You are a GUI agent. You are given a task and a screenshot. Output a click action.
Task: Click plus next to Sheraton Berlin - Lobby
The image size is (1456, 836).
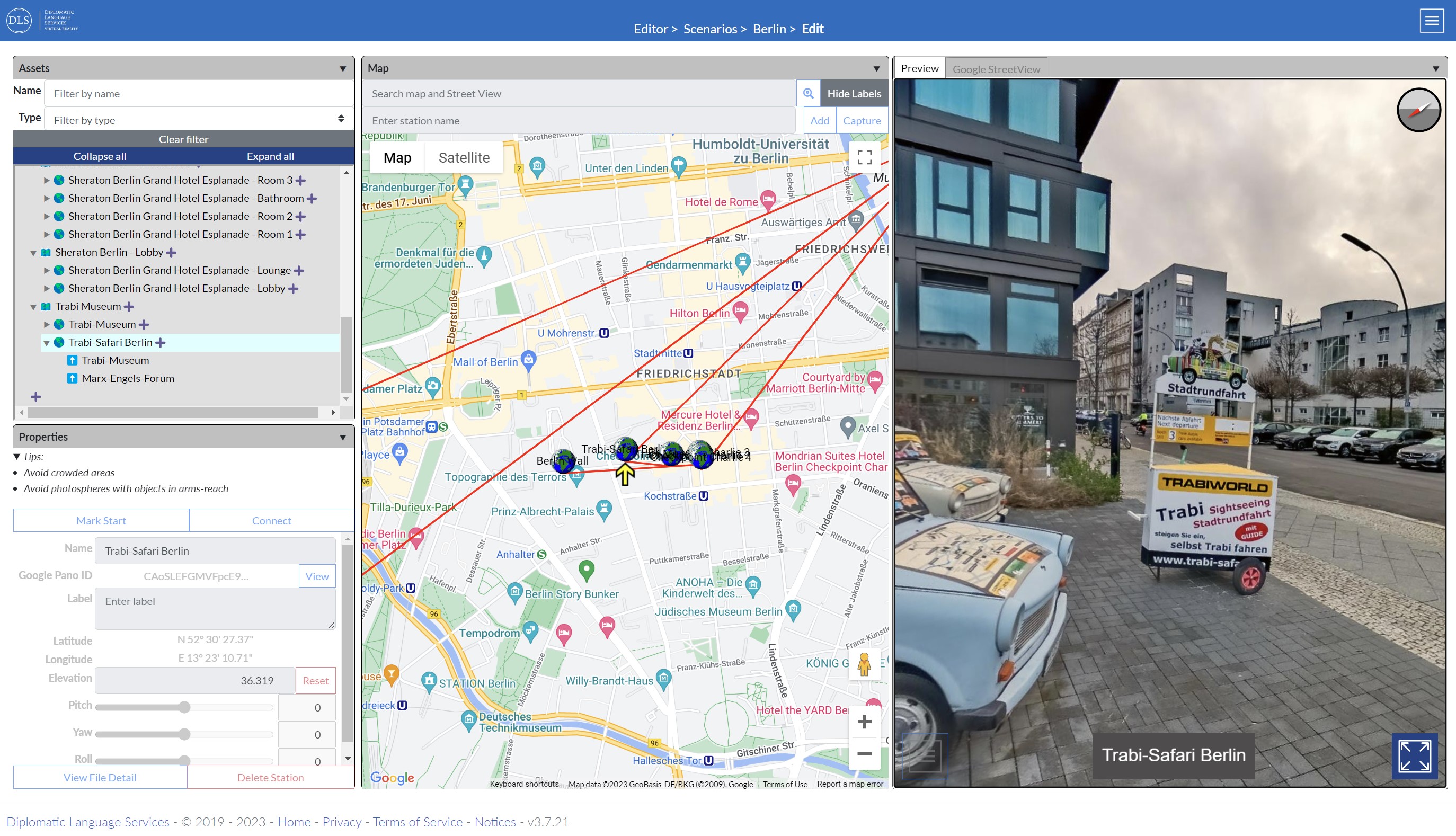point(171,253)
